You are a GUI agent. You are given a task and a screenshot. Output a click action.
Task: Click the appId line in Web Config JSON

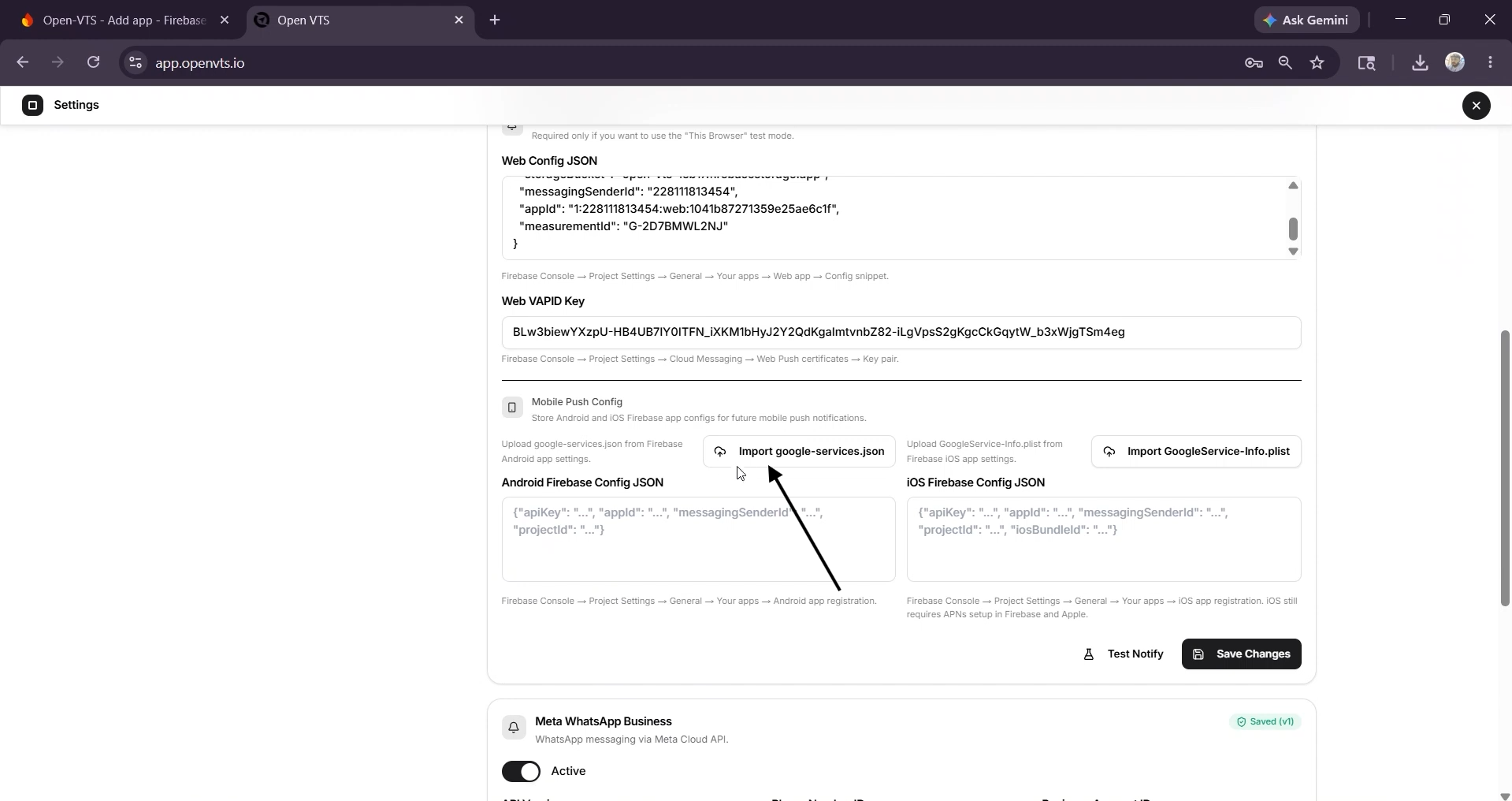pyautogui.click(x=679, y=209)
